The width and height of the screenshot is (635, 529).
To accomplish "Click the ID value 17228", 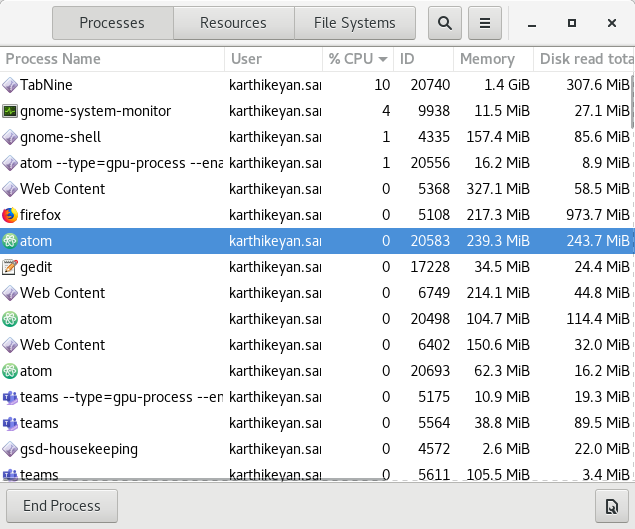I will coord(430,267).
